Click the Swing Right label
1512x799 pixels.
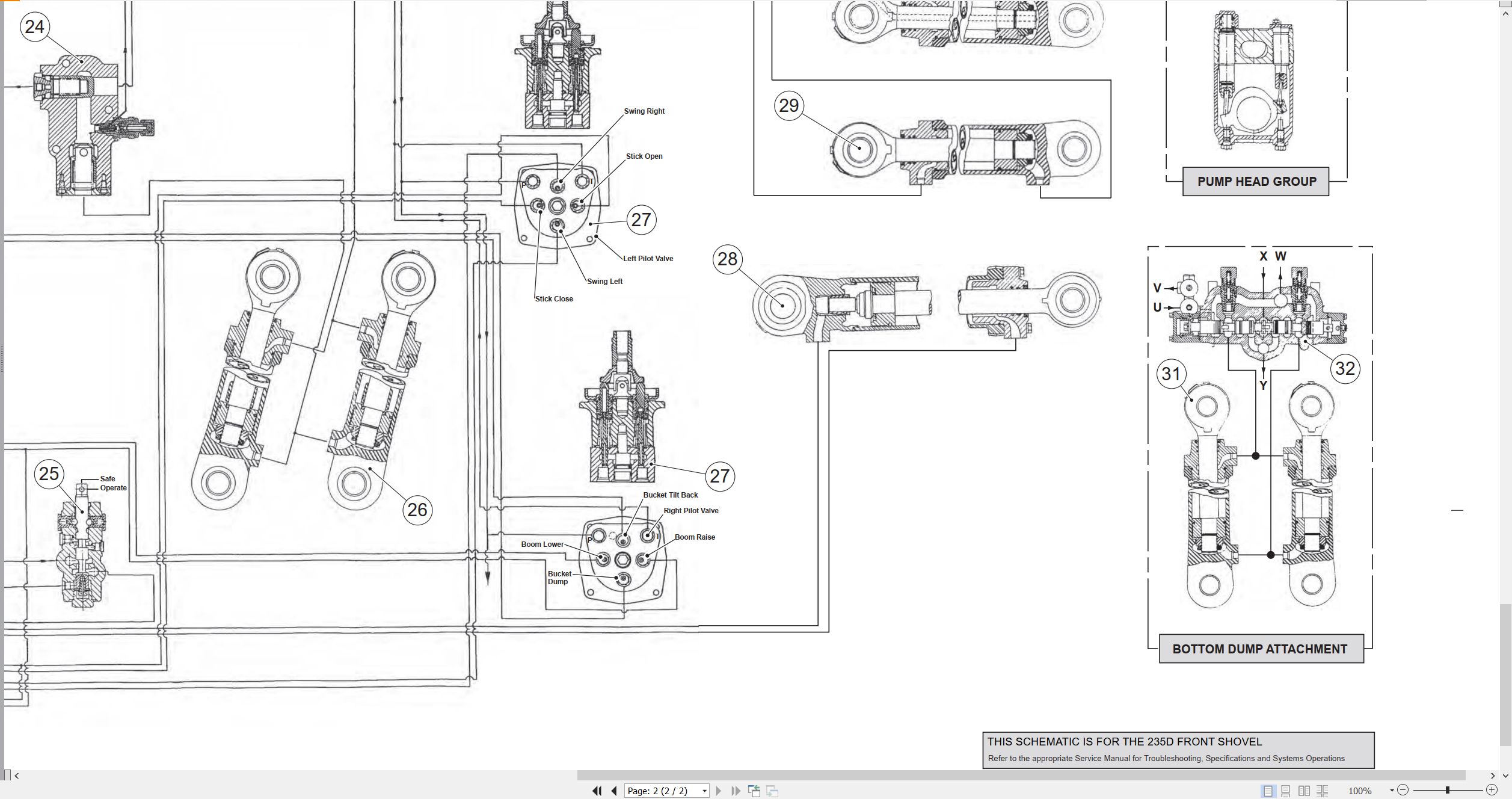coord(644,111)
